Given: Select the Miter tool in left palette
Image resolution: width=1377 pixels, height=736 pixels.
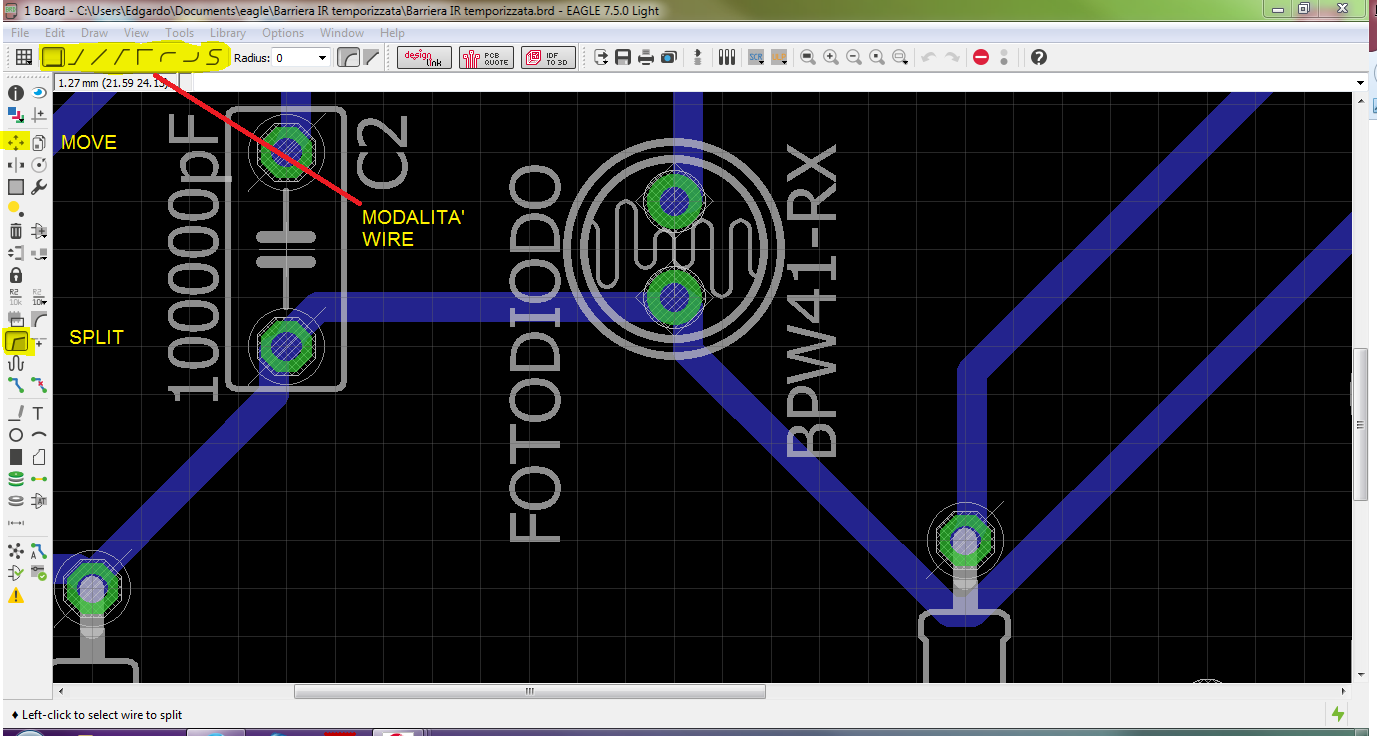Looking at the screenshot, I should (x=39, y=319).
